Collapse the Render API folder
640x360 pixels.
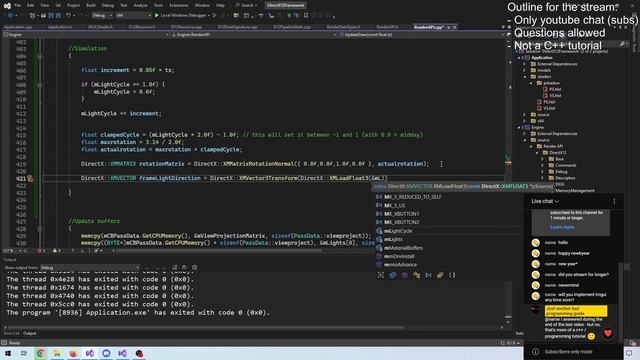pos(532,146)
